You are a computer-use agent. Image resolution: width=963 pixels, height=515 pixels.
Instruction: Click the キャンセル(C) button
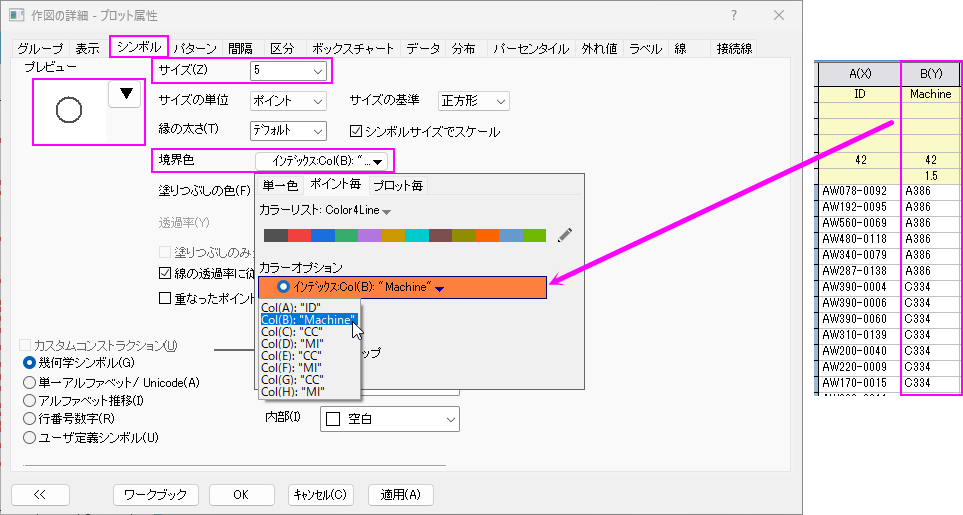320,495
